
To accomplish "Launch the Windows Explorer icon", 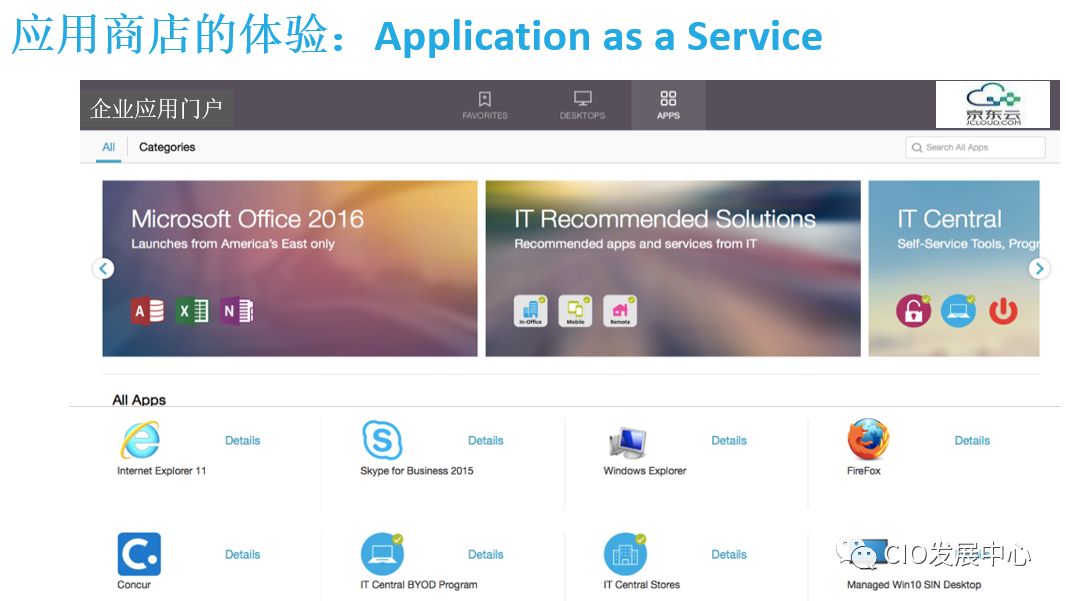I will pos(627,442).
